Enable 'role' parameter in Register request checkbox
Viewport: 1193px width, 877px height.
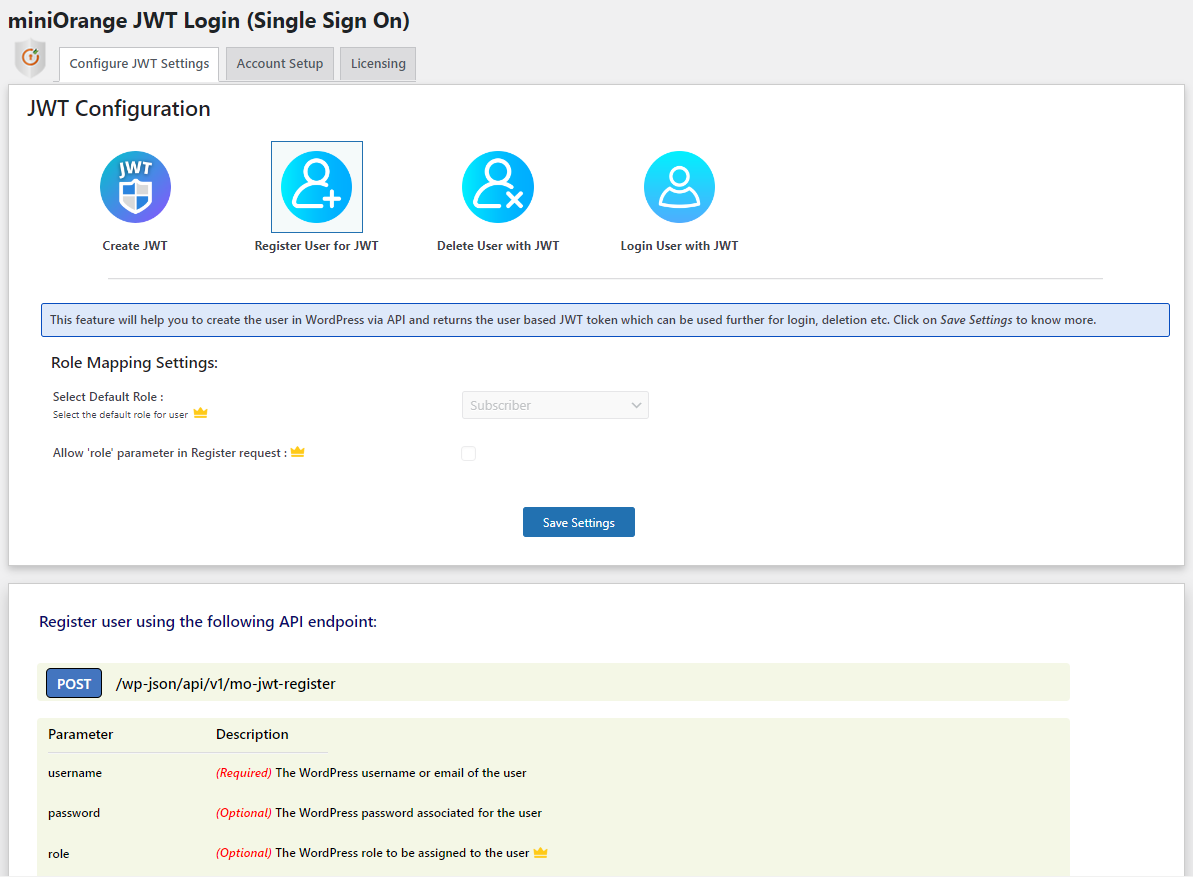(469, 453)
